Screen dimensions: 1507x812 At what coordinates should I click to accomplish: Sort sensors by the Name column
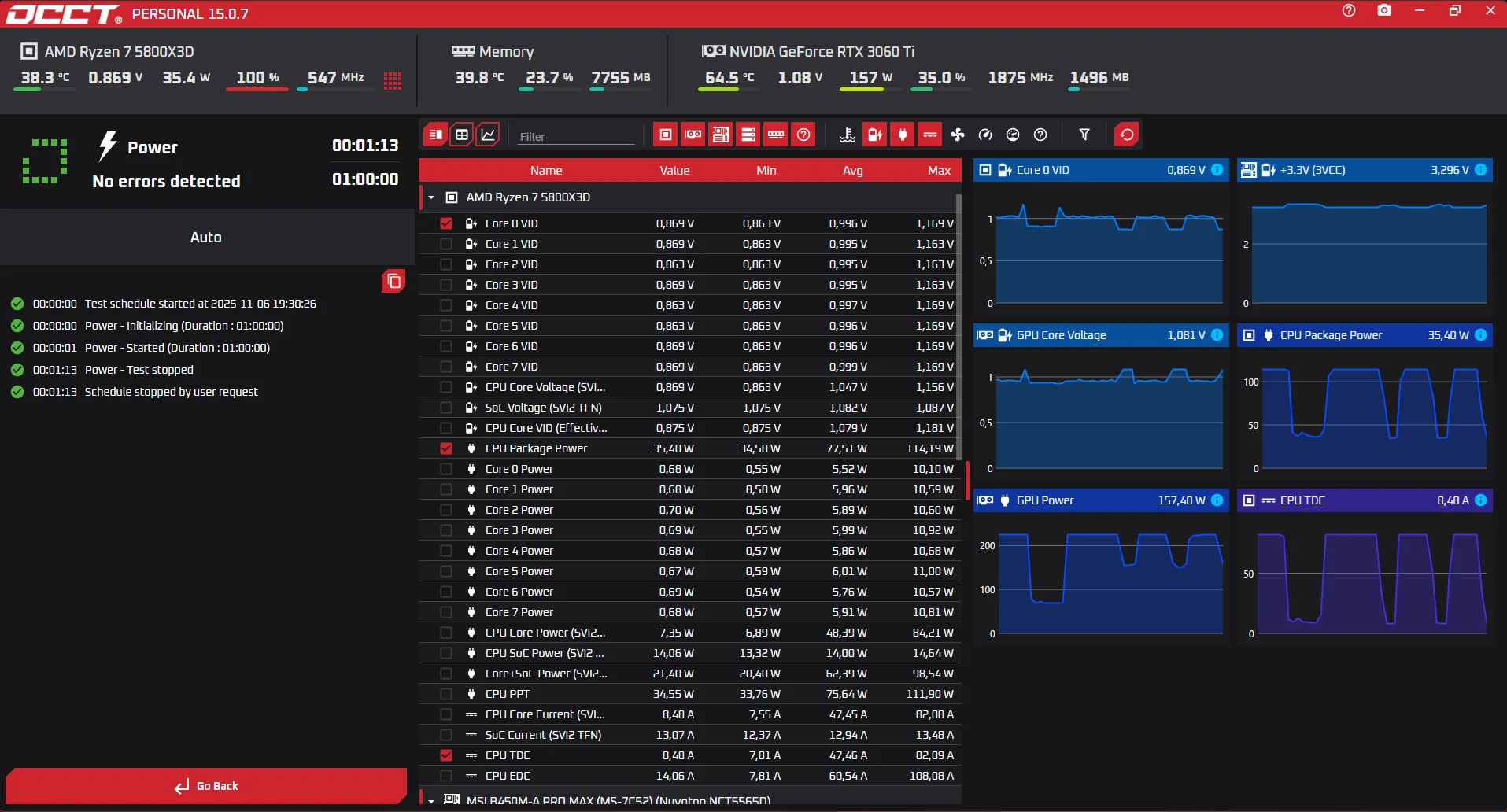click(546, 171)
